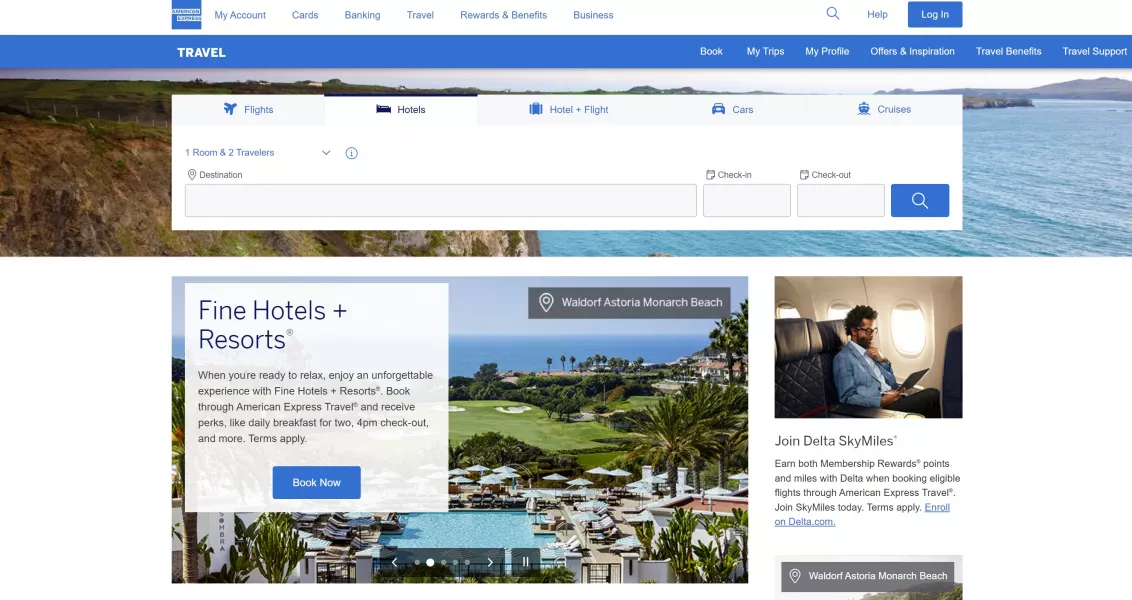Jump to fifth carousel slide dot
The height and width of the screenshot is (600, 1132).
(468, 562)
